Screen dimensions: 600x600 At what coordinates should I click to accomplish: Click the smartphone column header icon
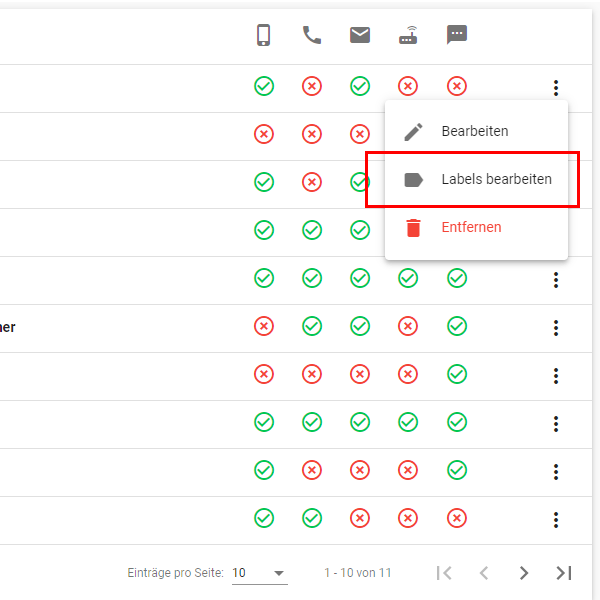click(263, 36)
